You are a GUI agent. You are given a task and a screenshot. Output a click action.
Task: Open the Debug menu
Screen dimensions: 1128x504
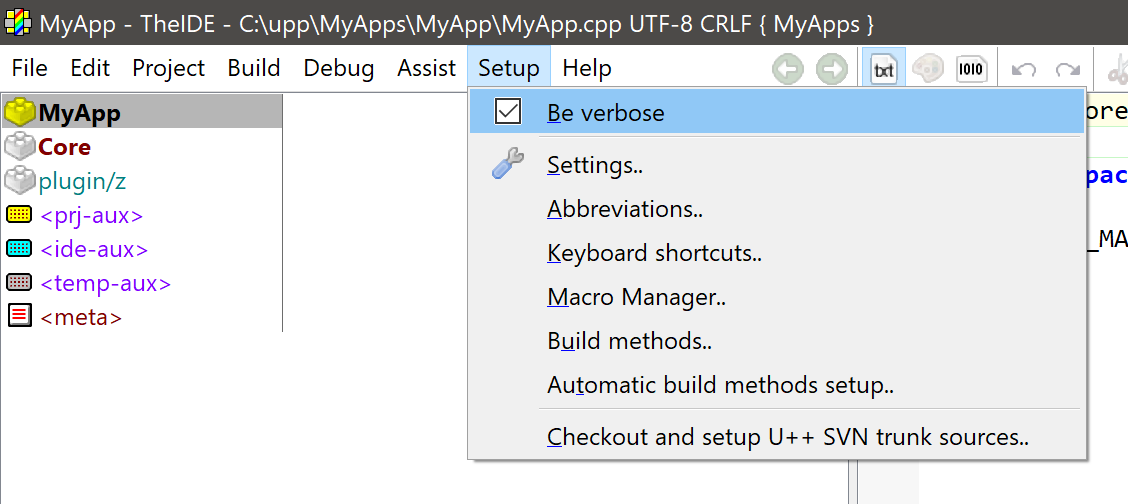(x=338, y=68)
